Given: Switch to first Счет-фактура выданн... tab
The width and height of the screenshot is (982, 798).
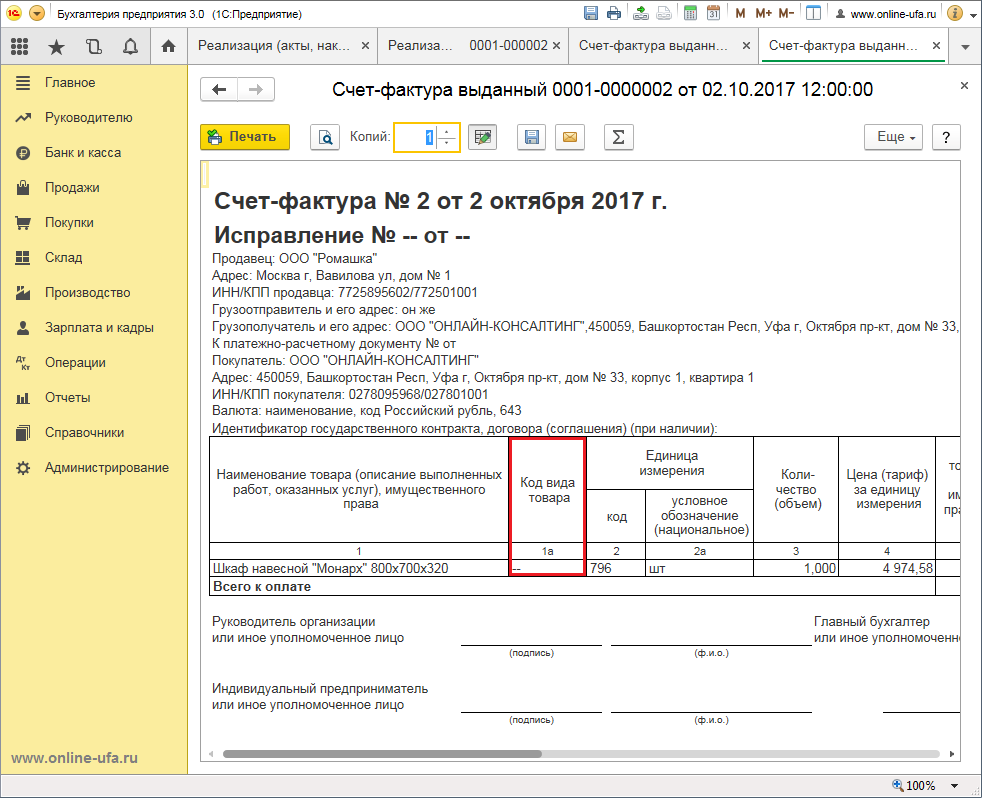Looking at the screenshot, I should (x=653, y=46).
